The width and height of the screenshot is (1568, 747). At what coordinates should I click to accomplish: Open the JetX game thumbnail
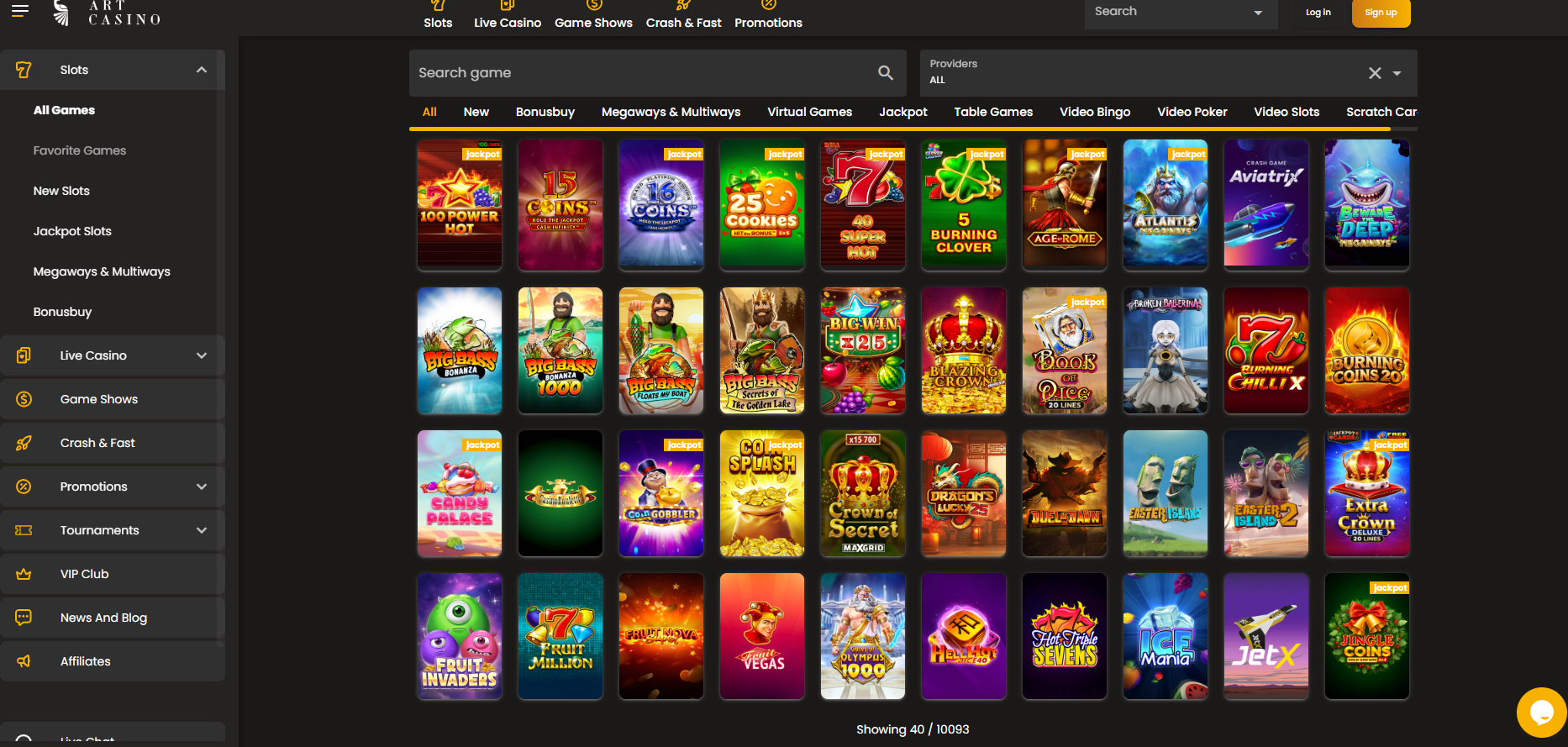point(1266,636)
